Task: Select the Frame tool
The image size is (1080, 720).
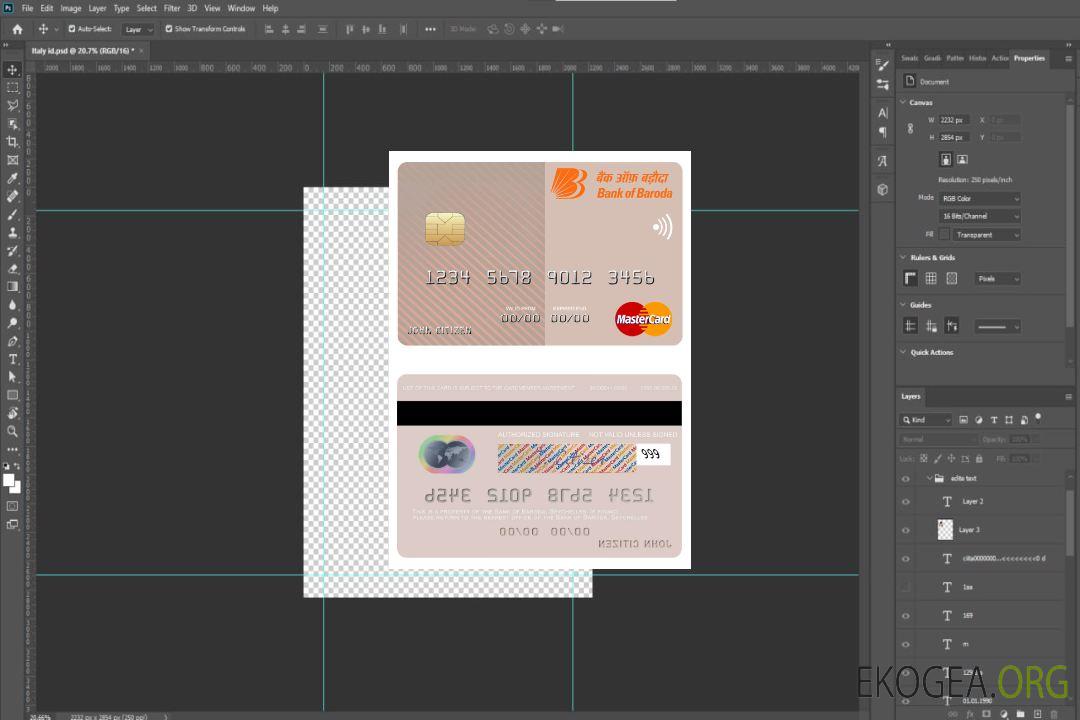Action: [x=12, y=160]
